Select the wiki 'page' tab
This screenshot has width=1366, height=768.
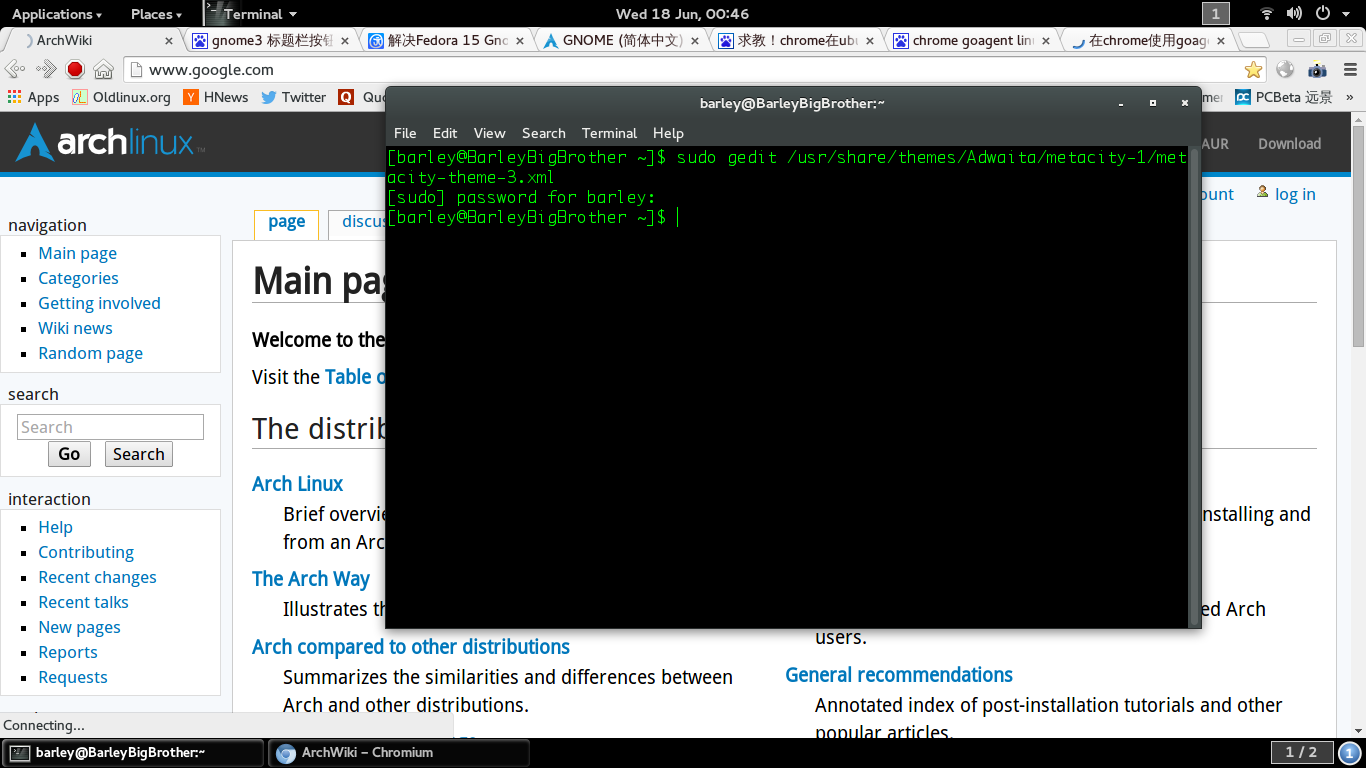pos(286,223)
